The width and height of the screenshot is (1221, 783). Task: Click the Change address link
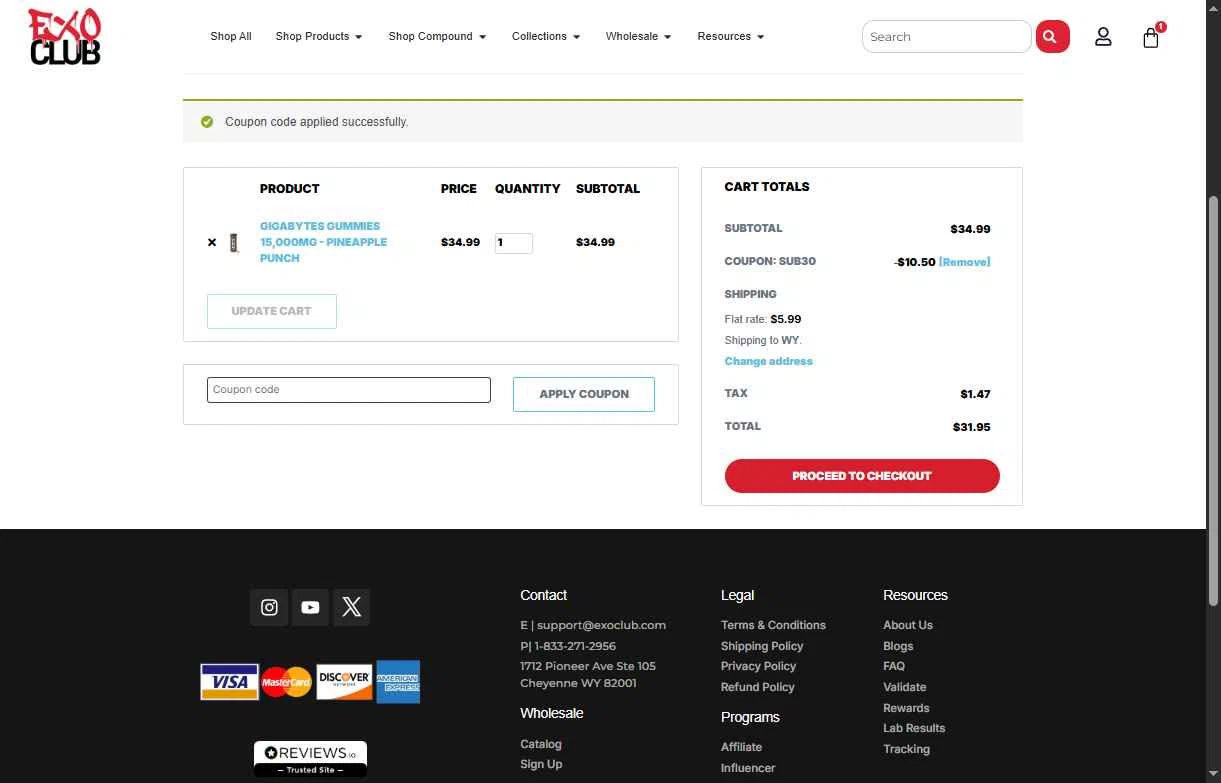(768, 362)
